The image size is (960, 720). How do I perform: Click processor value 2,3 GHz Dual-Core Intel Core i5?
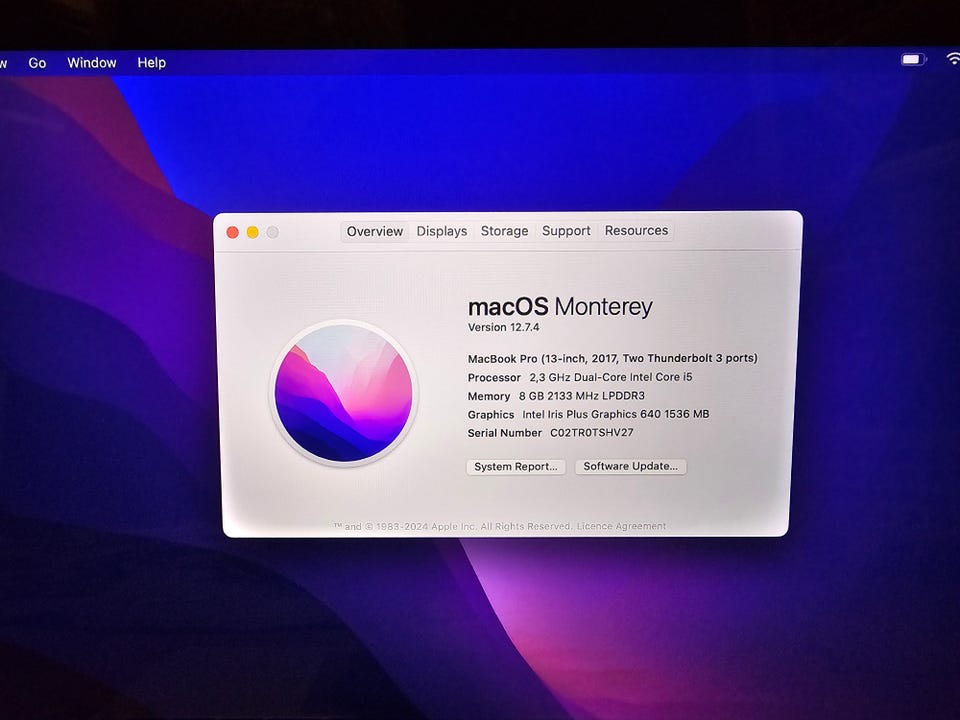coord(610,377)
